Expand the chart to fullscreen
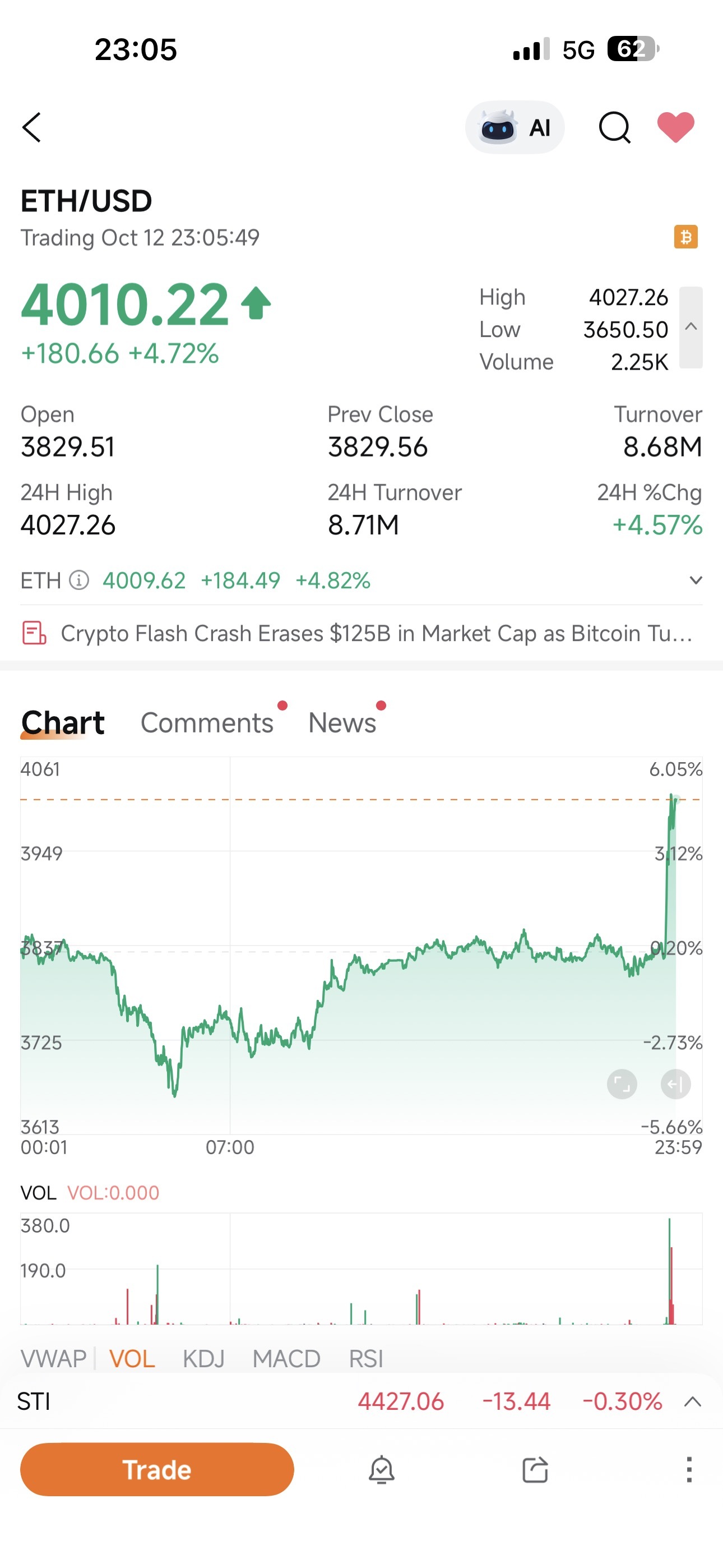Image resolution: width=723 pixels, height=1568 pixels. 622,1084
